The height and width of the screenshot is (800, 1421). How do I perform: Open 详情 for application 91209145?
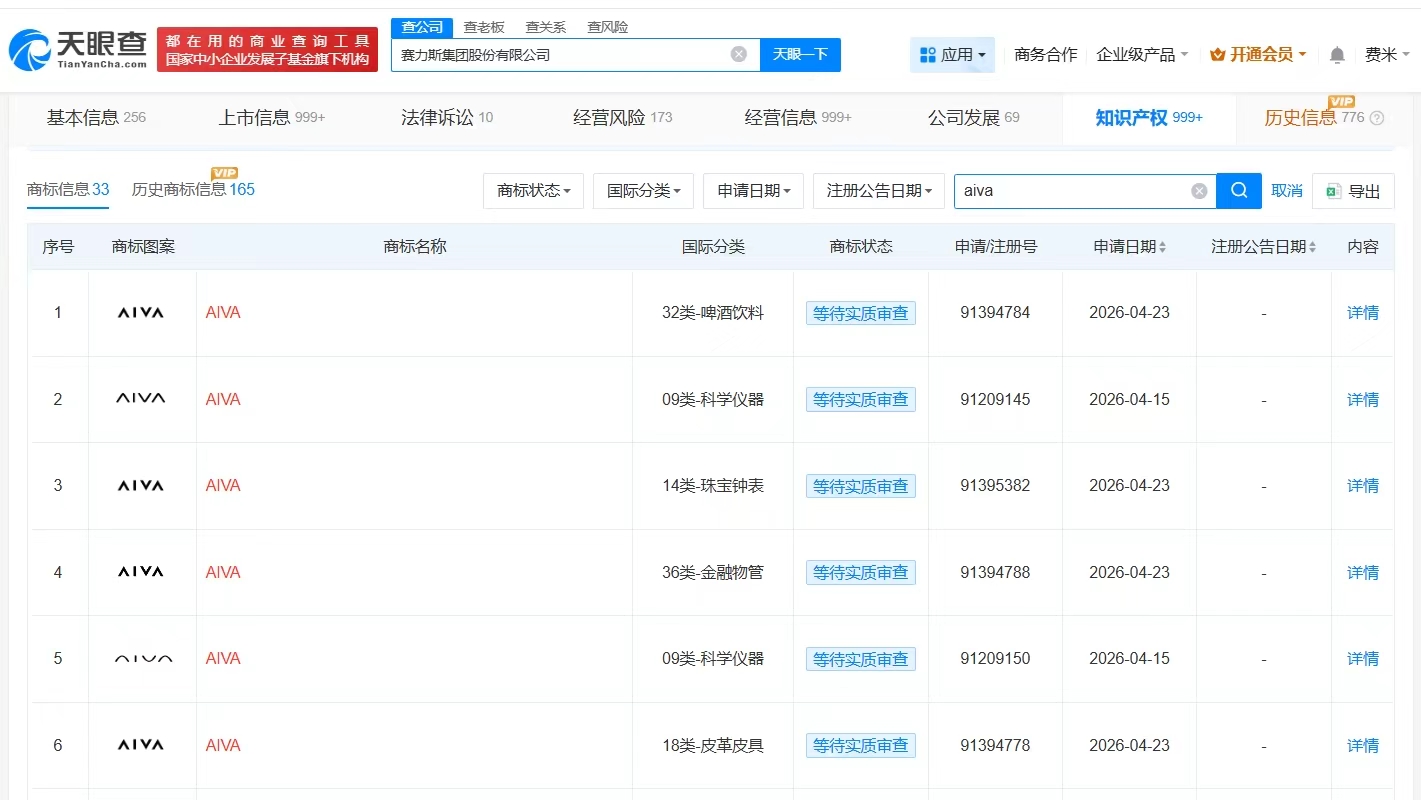[1363, 400]
